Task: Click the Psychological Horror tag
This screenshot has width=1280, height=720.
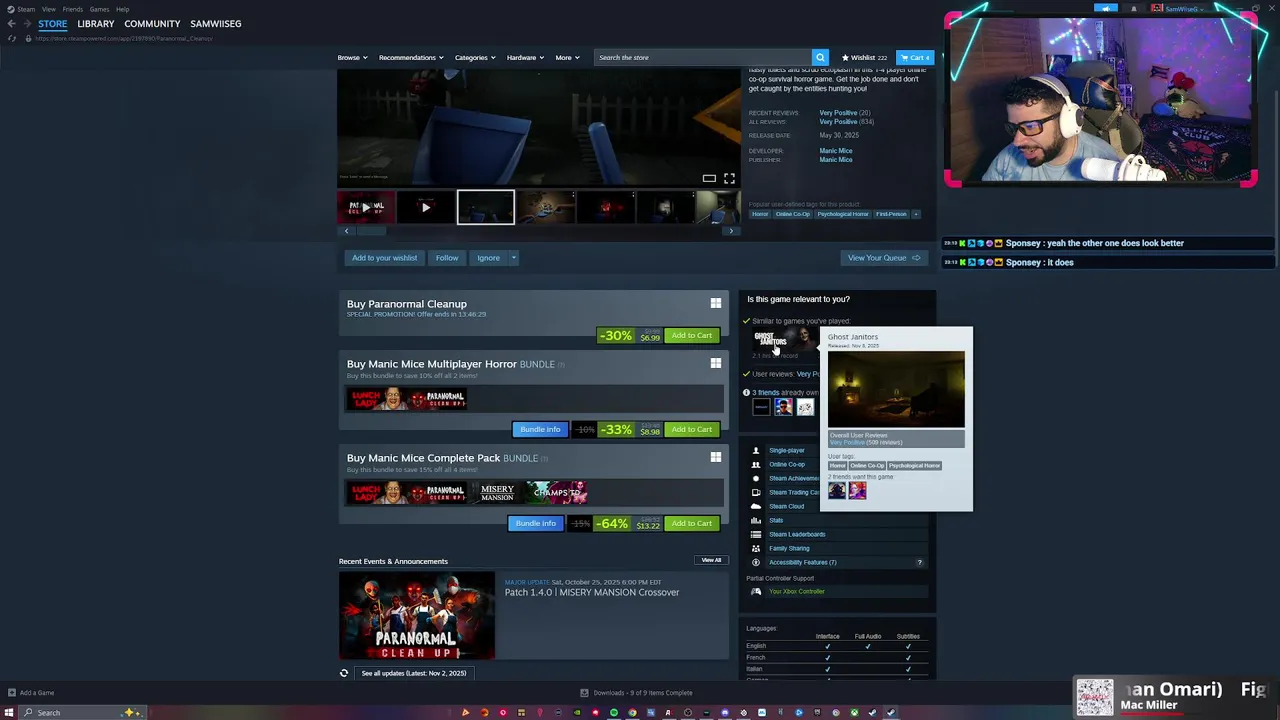Action: tap(843, 214)
